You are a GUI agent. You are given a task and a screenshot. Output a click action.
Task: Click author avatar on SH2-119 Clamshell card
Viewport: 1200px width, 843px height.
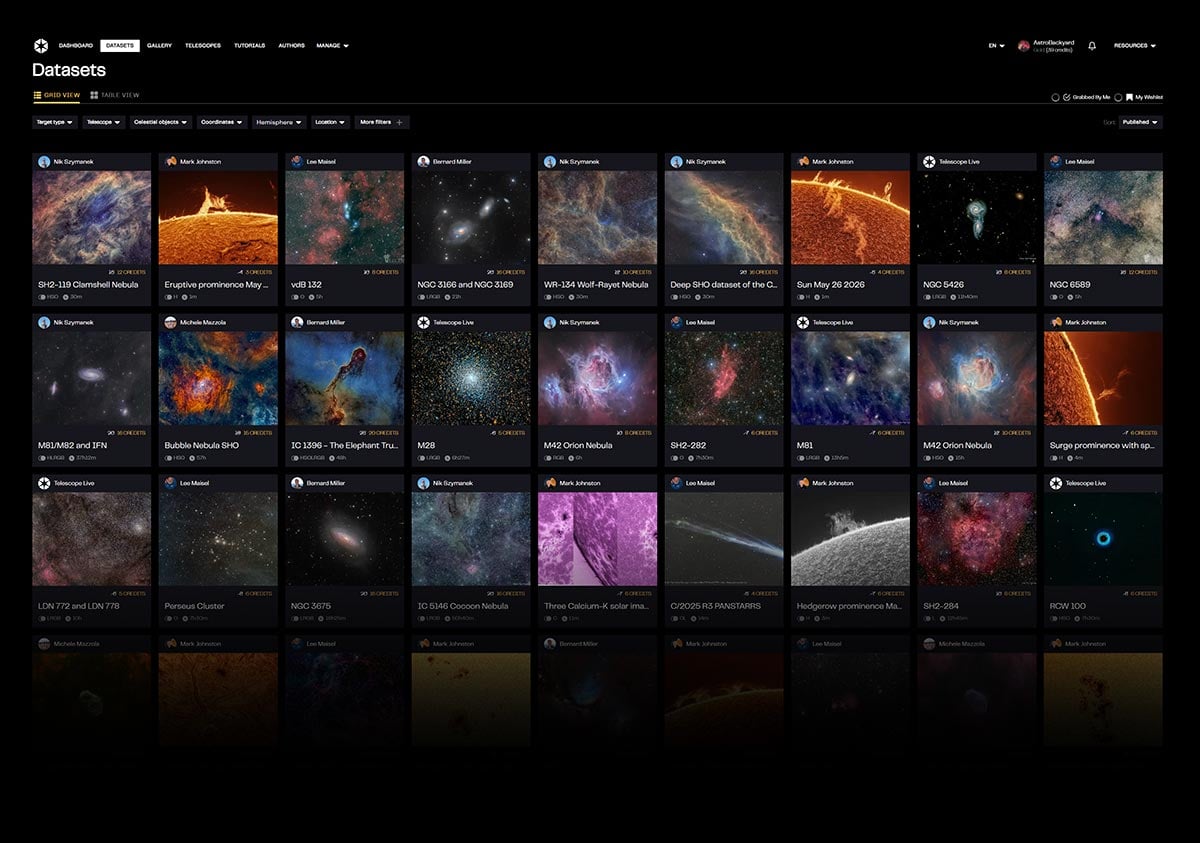[44, 161]
